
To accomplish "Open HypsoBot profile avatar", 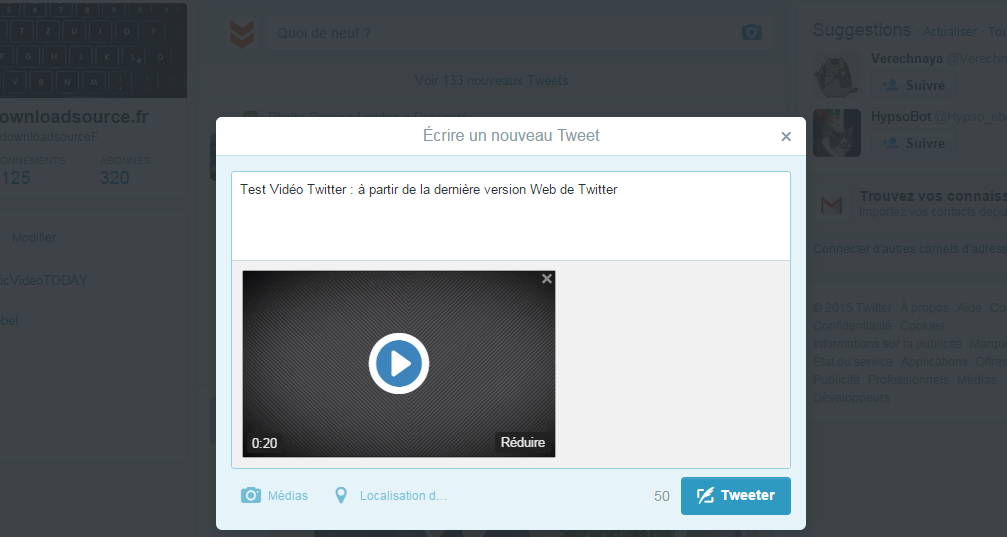I will point(837,133).
